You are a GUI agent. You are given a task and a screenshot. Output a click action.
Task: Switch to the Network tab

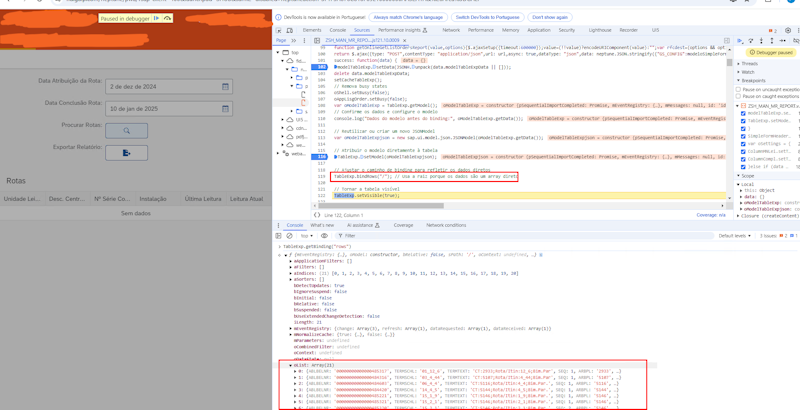point(451,30)
